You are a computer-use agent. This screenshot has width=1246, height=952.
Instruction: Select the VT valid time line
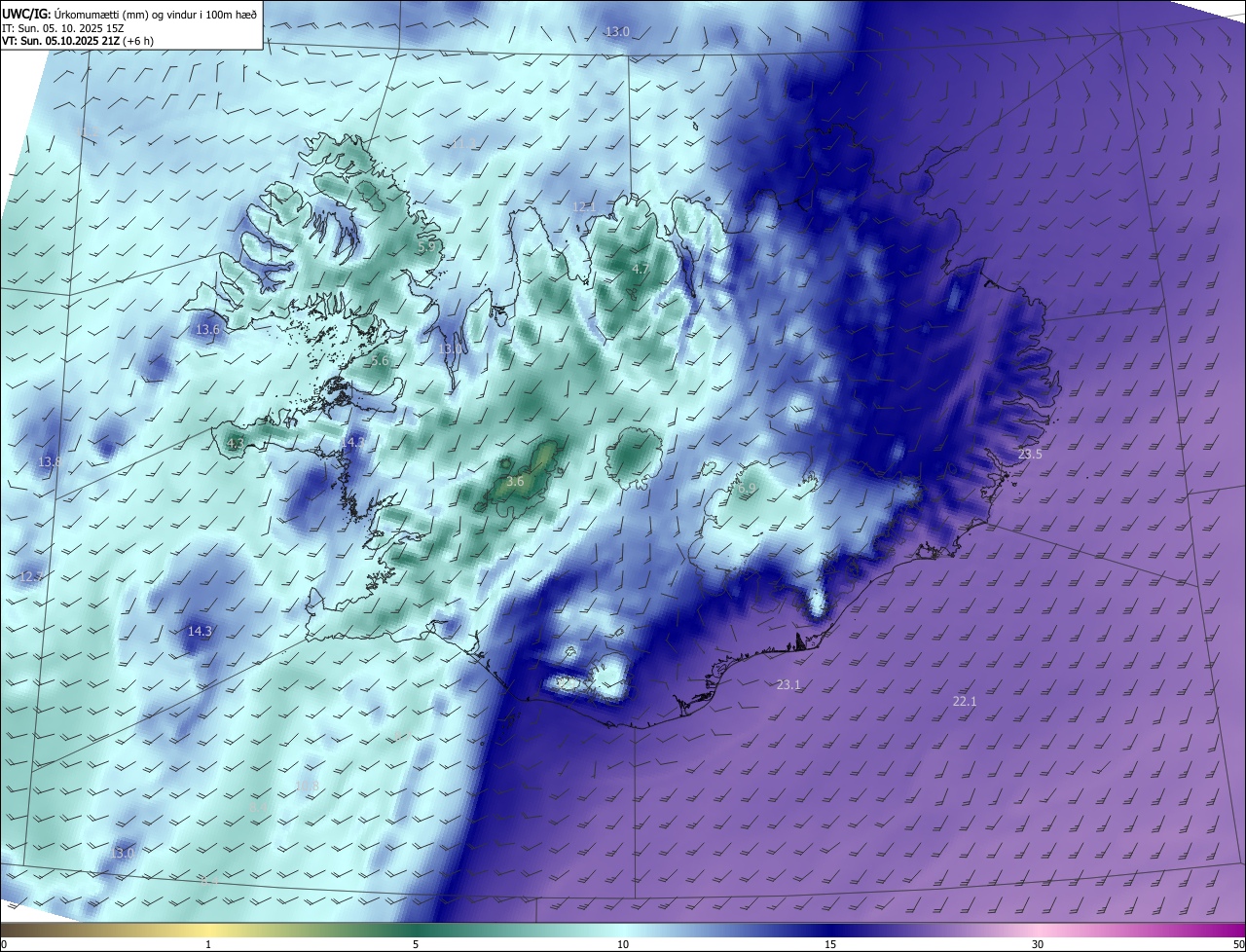point(77,41)
